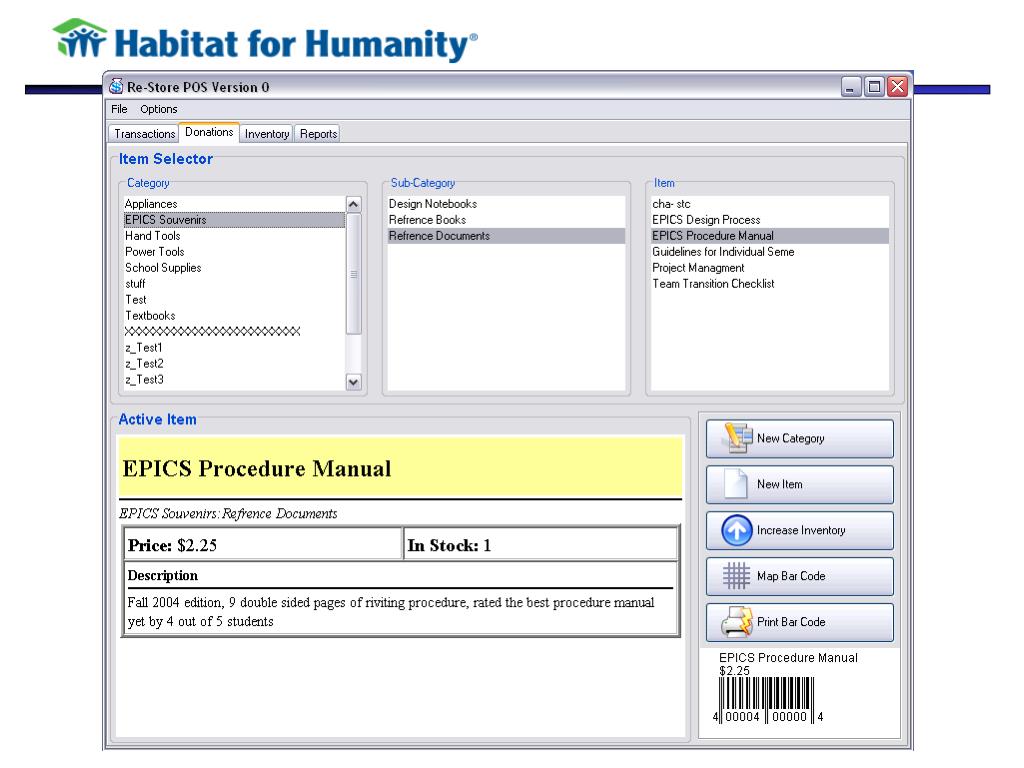This screenshot has width=1024, height=768.
Task: Choose the Refrence Books sub-category
Action: pos(506,220)
